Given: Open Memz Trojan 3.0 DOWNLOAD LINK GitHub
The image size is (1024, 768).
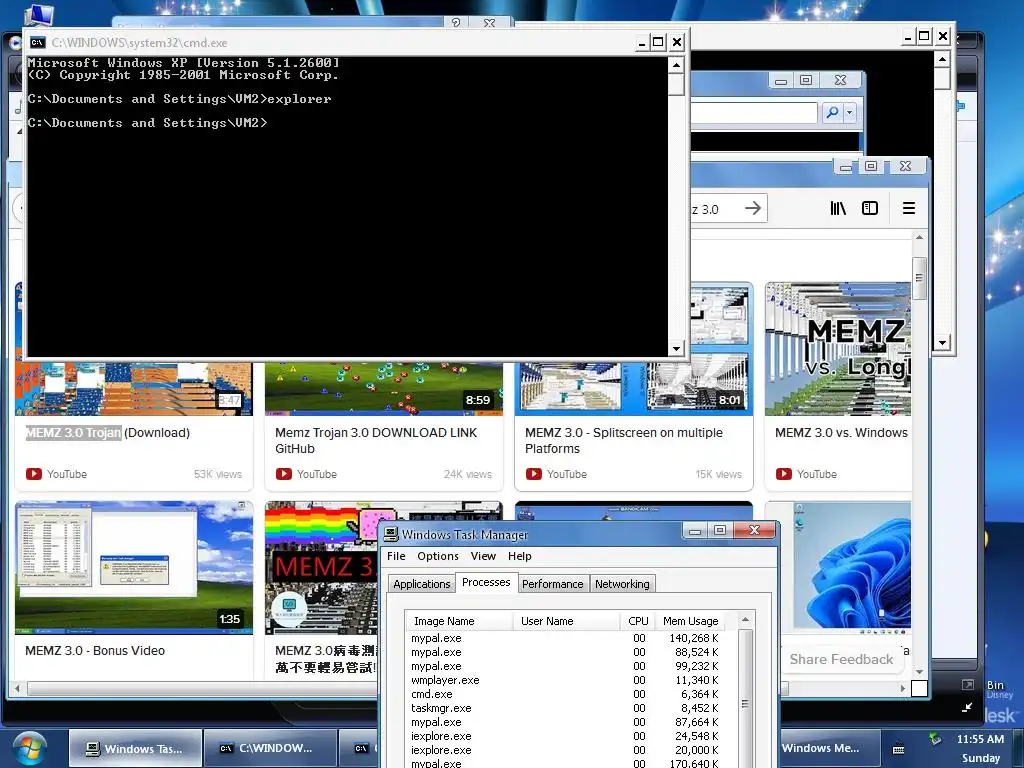Looking at the screenshot, I should [x=376, y=441].
